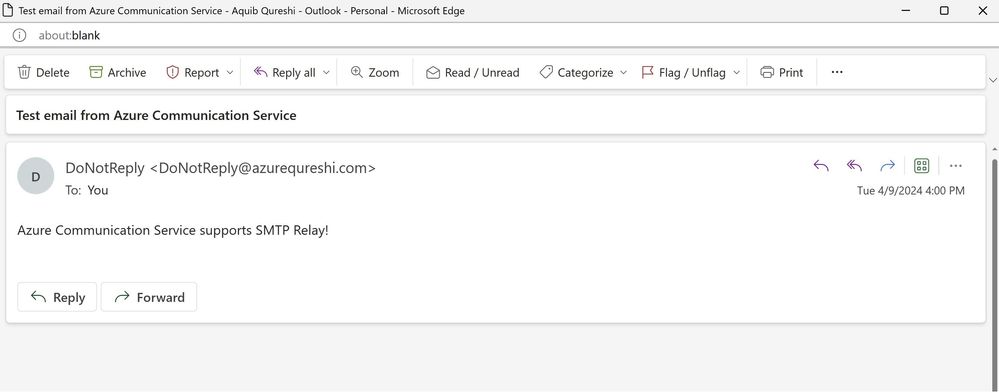This screenshot has height=392, width=999.
Task: Expand the Reply all dropdown chevron
Action: tap(326, 73)
